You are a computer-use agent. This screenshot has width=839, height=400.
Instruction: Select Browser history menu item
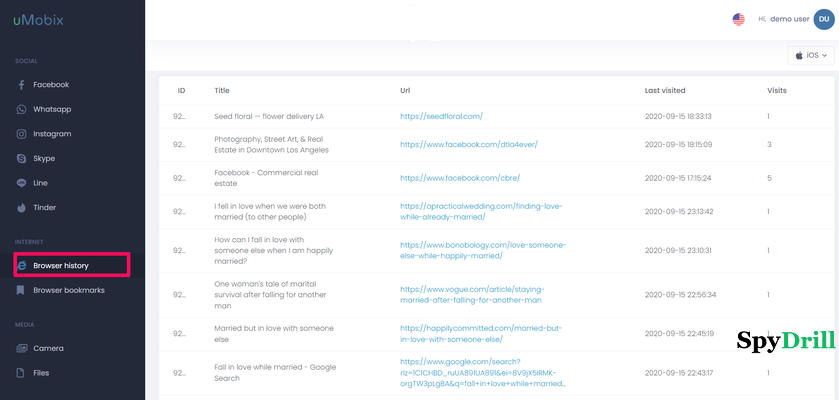[x=61, y=266]
